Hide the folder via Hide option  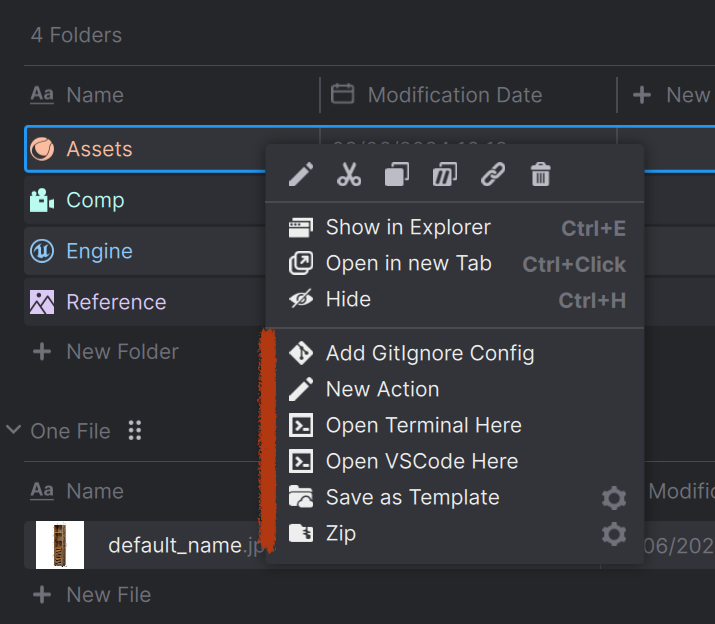point(348,299)
